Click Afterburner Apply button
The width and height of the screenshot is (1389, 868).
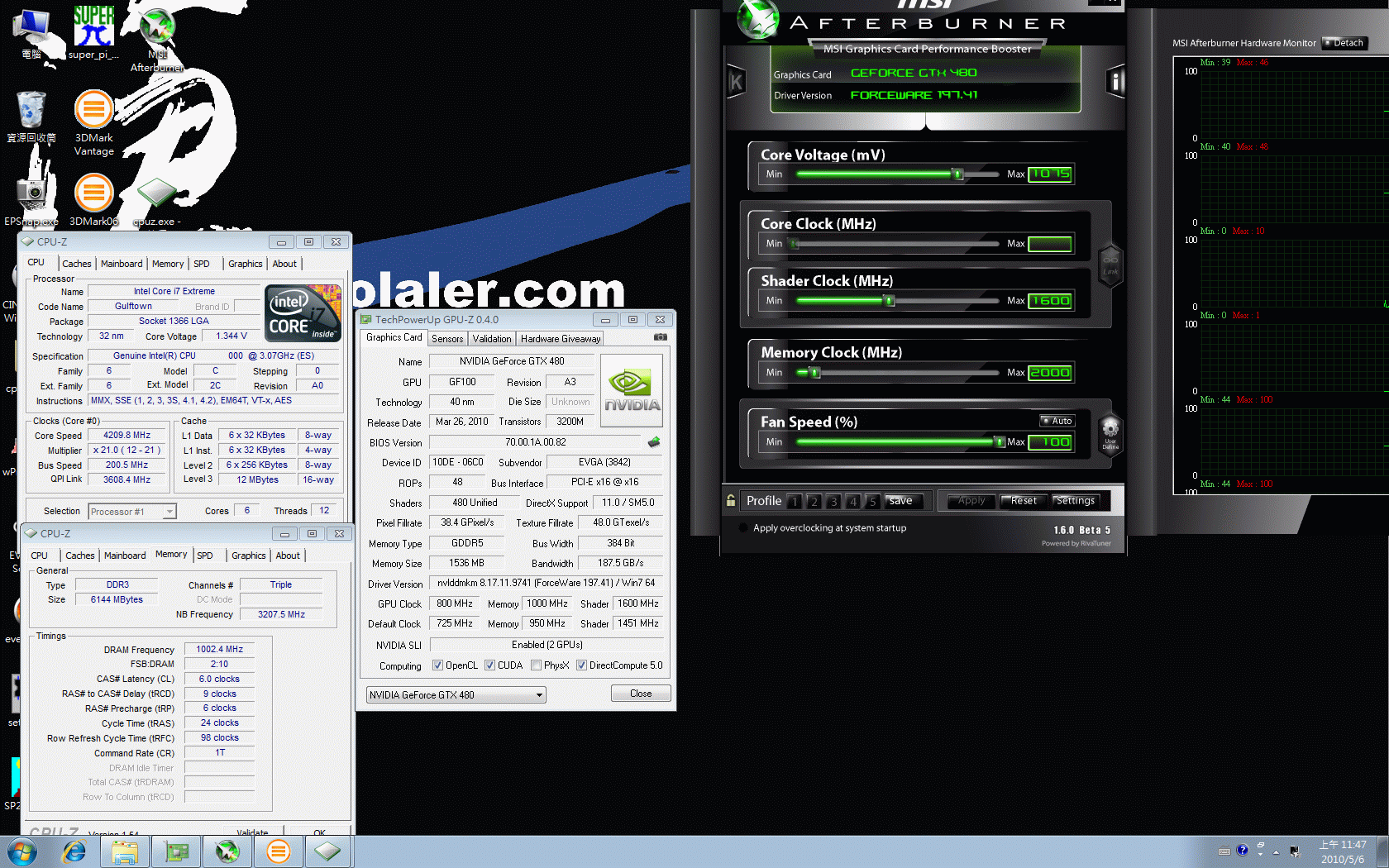pyautogui.click(x=971, y=500)
